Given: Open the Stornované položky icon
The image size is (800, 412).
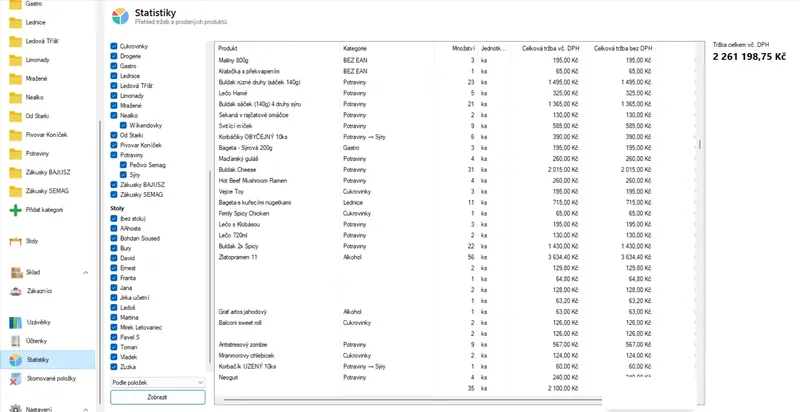Looking at the screenshot, I should tap(16, 379).
